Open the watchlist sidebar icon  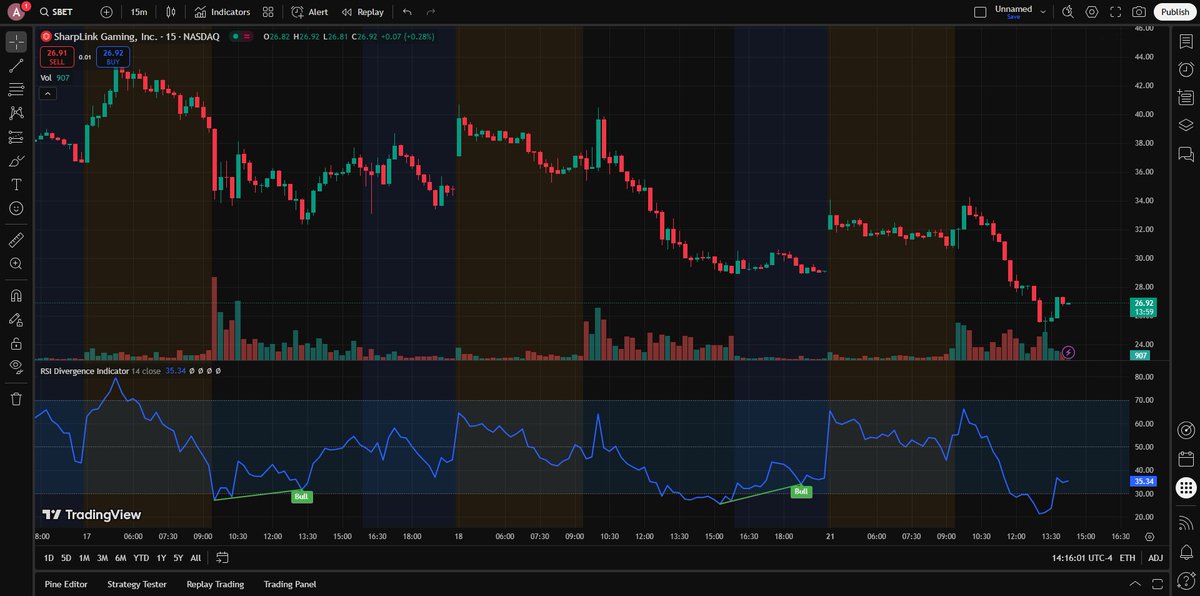(1186, 41)
